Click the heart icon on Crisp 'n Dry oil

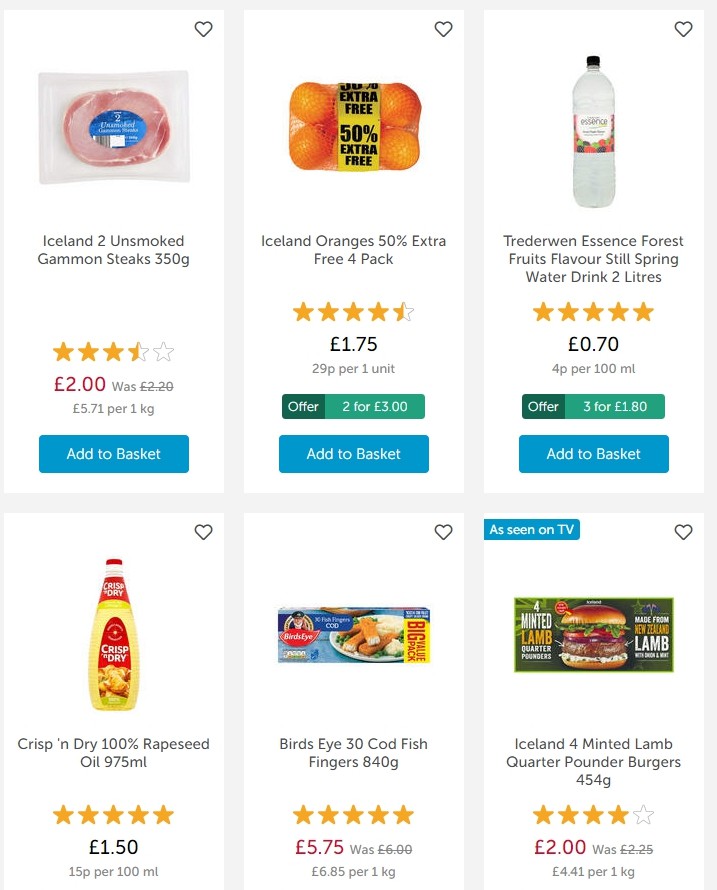pos(203,533)
